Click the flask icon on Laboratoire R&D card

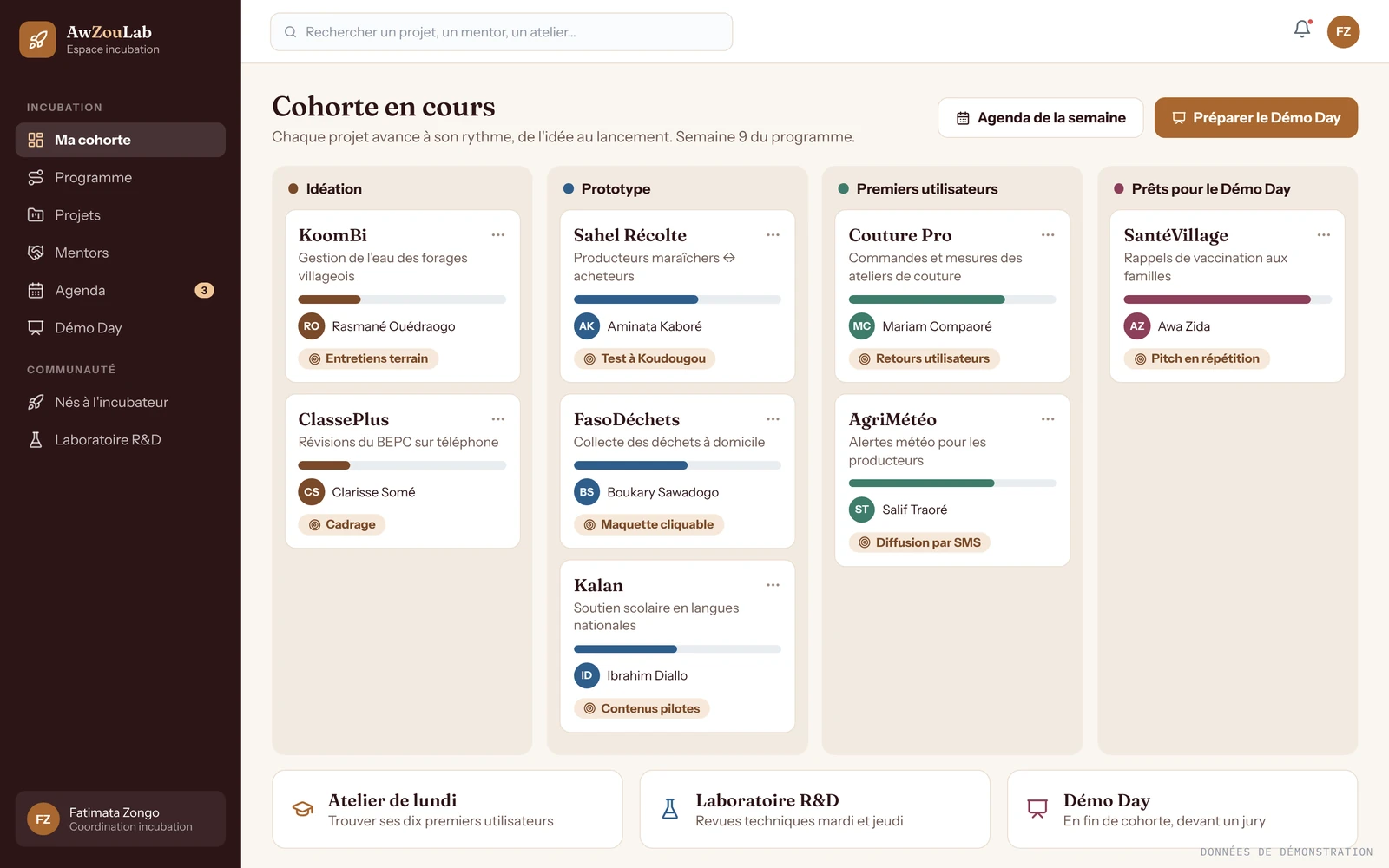[x=670, y=809]
